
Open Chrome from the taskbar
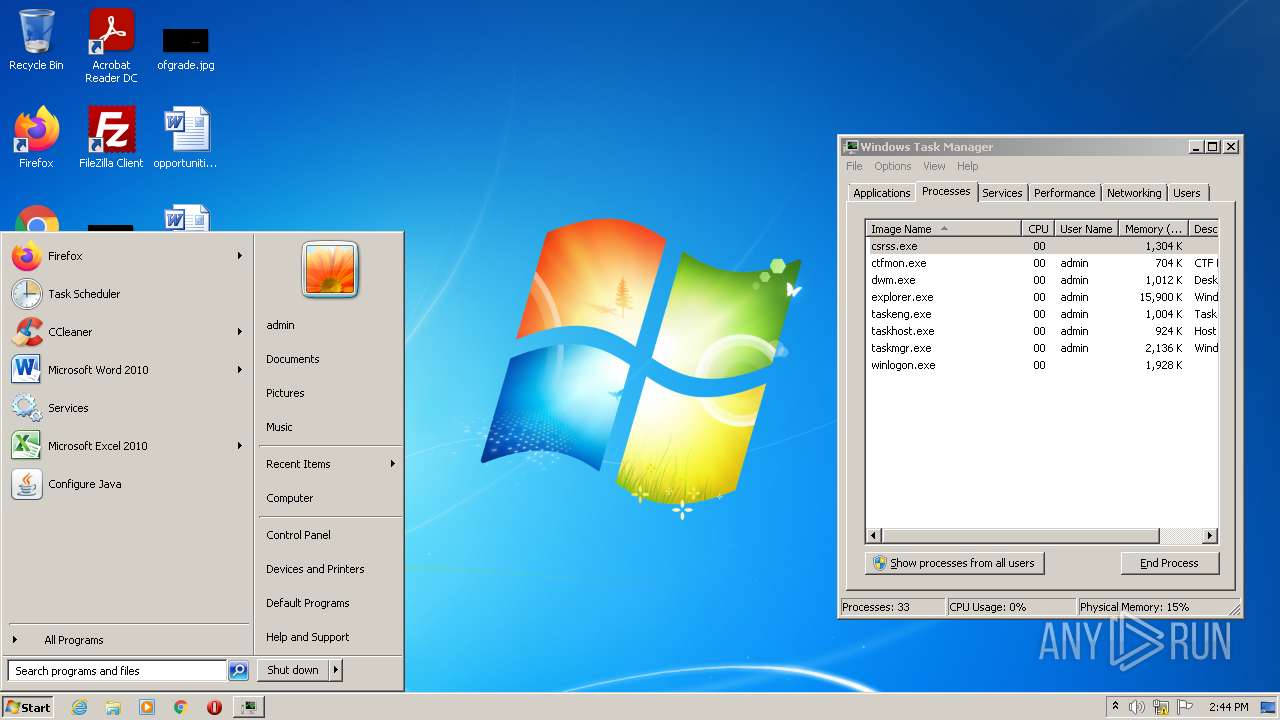tap(181, 707)
